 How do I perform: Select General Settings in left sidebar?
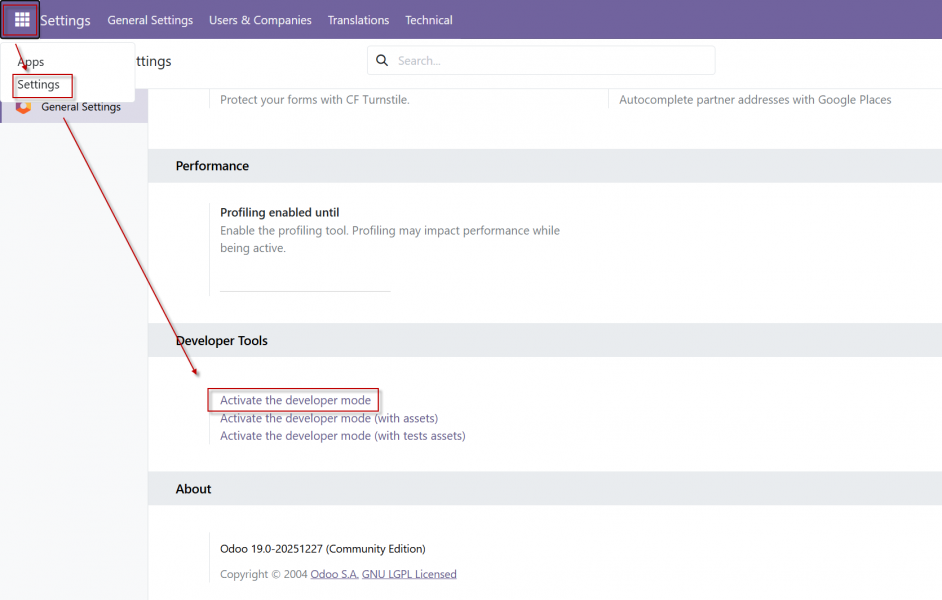pos(80,107)
